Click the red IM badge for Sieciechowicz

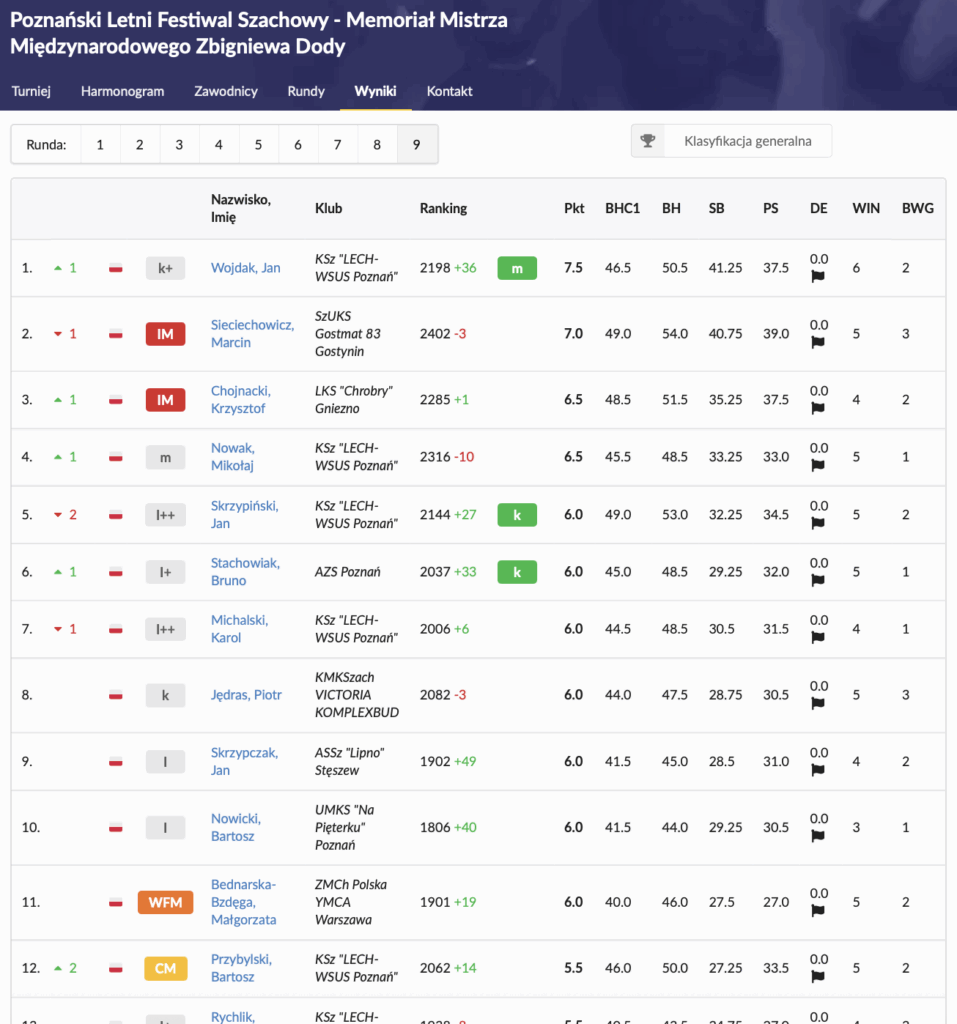tap(165, 334)
